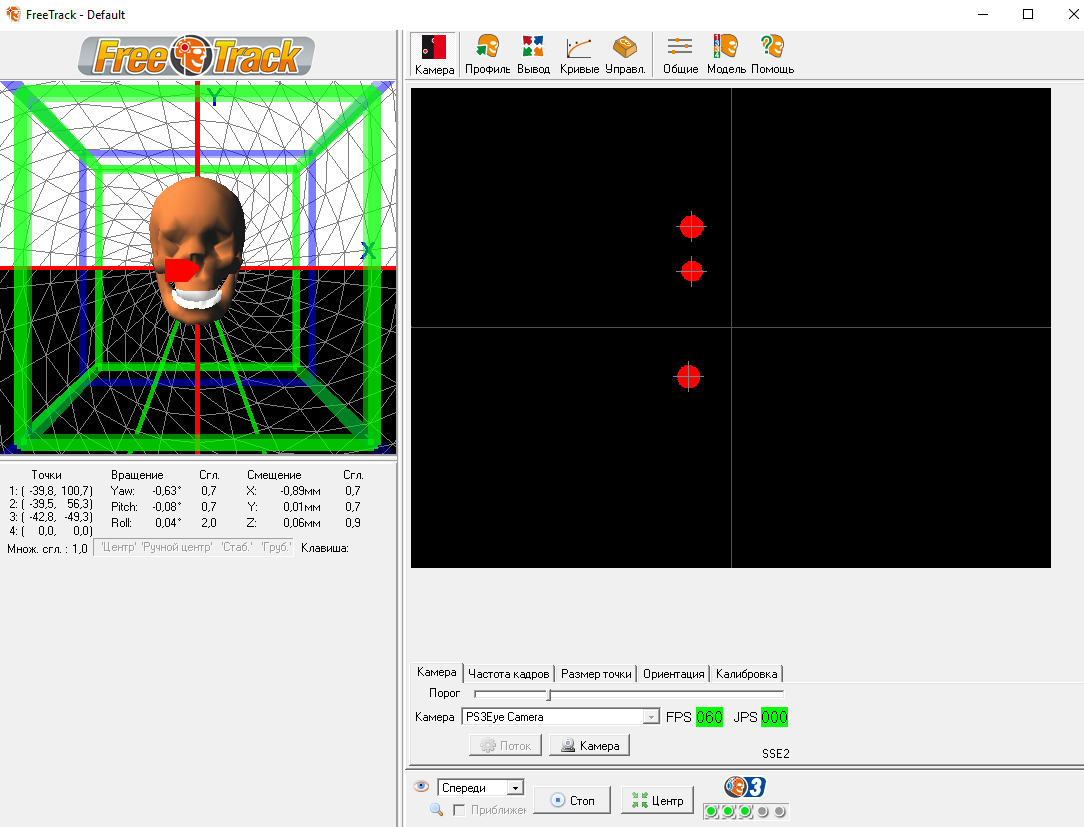Click the middle red tracked point
This screenshot has height=827, width=1084.
pos(691,271)
